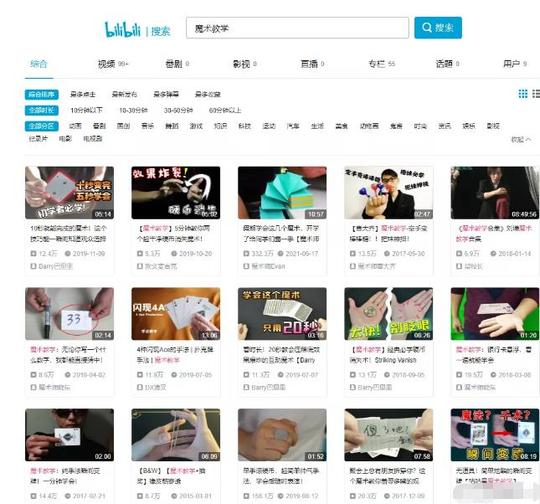
Task: Select 全部时长 duration filter
Action: [x=41, y=110]
